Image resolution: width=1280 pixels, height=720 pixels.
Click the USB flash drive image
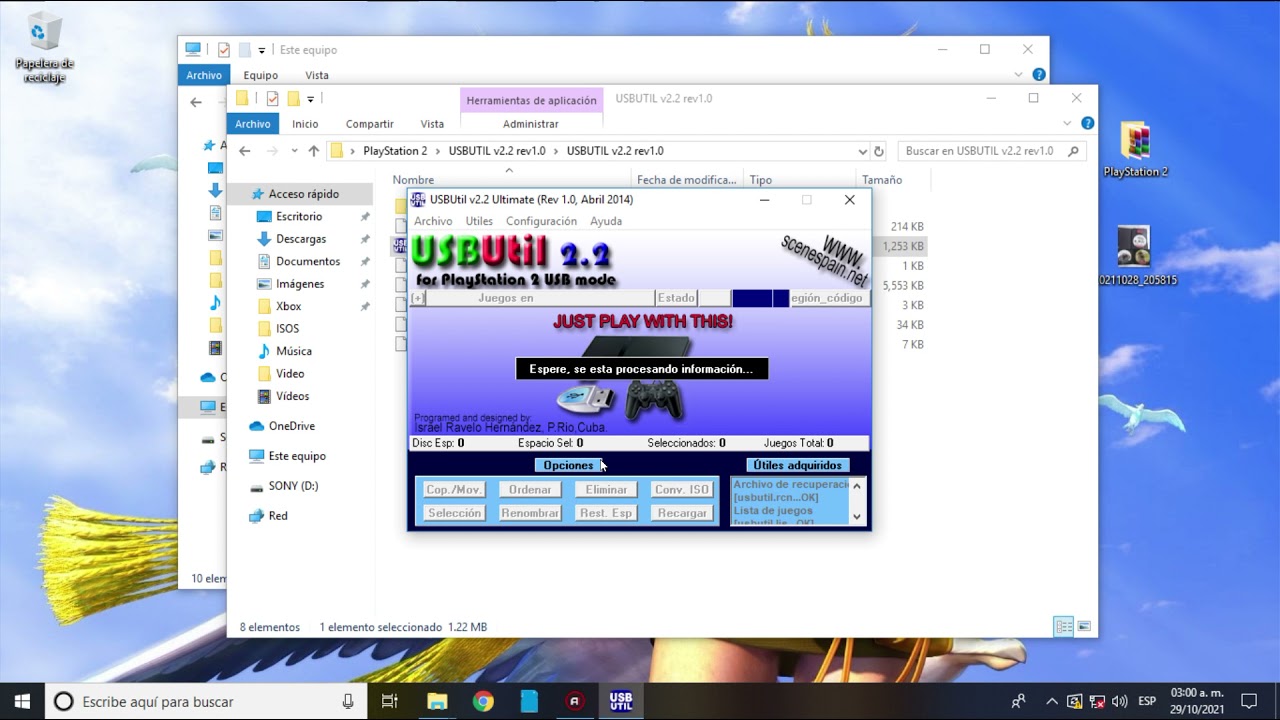click(586, 398)
